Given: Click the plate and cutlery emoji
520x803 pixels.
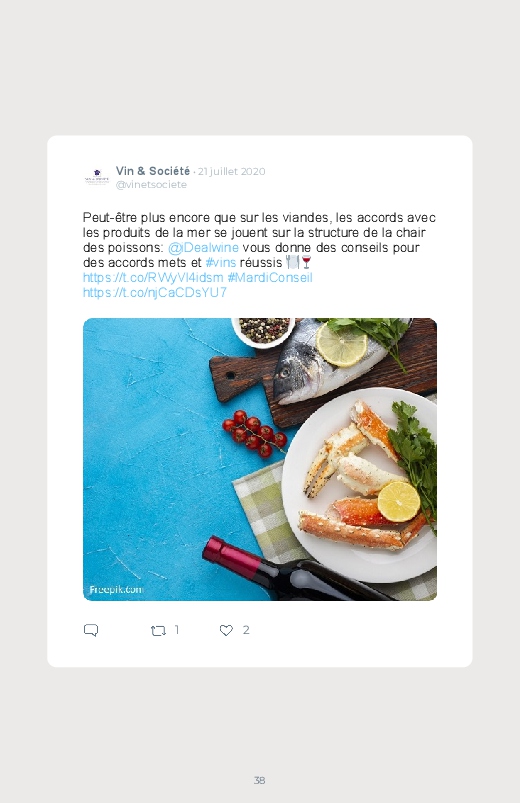Looking at the screenshot, I should pos(293,262).
